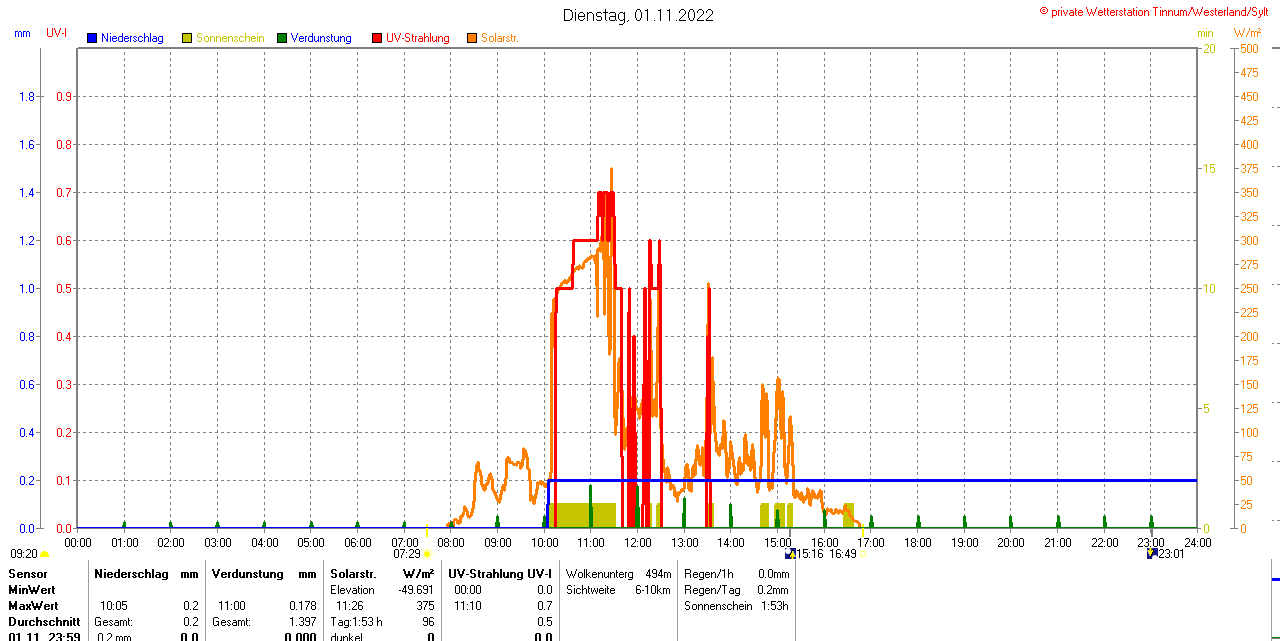Click the red UV-Strahlung legend square
Viewport: 1280px width, 641px height.
pos(377,38)
